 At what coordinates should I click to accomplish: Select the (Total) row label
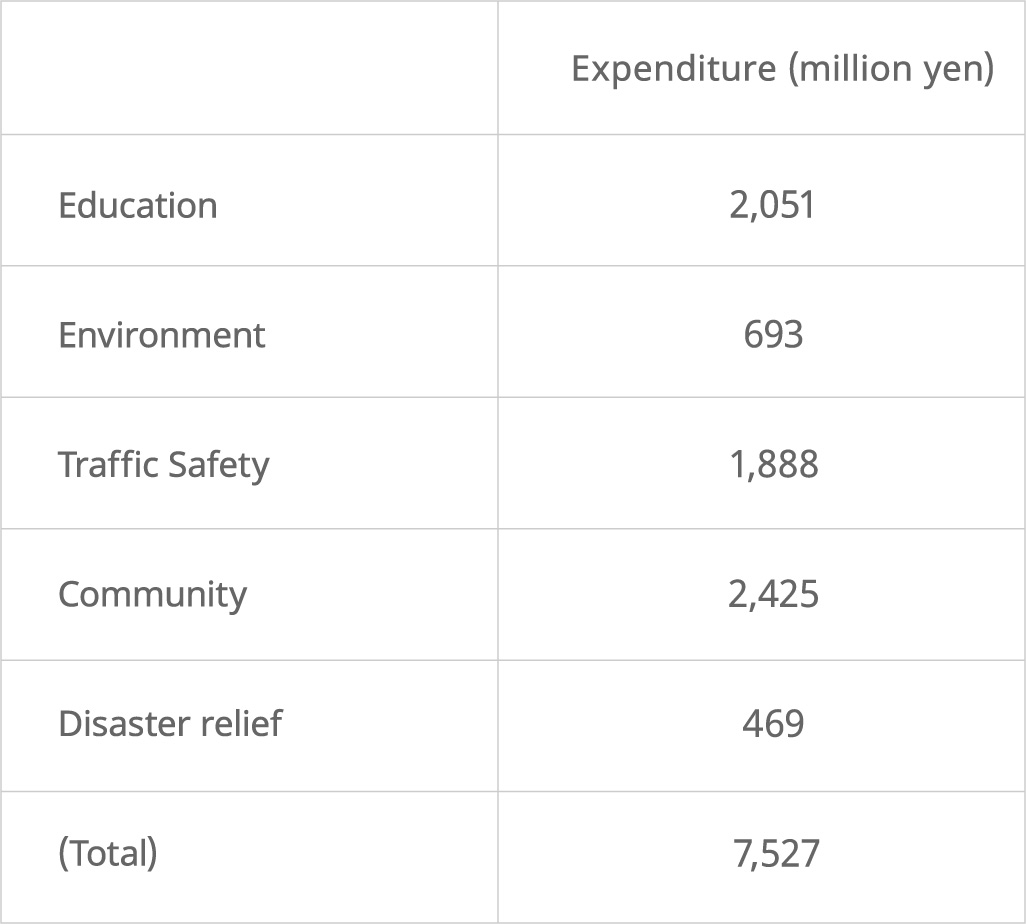pos(107,853)
